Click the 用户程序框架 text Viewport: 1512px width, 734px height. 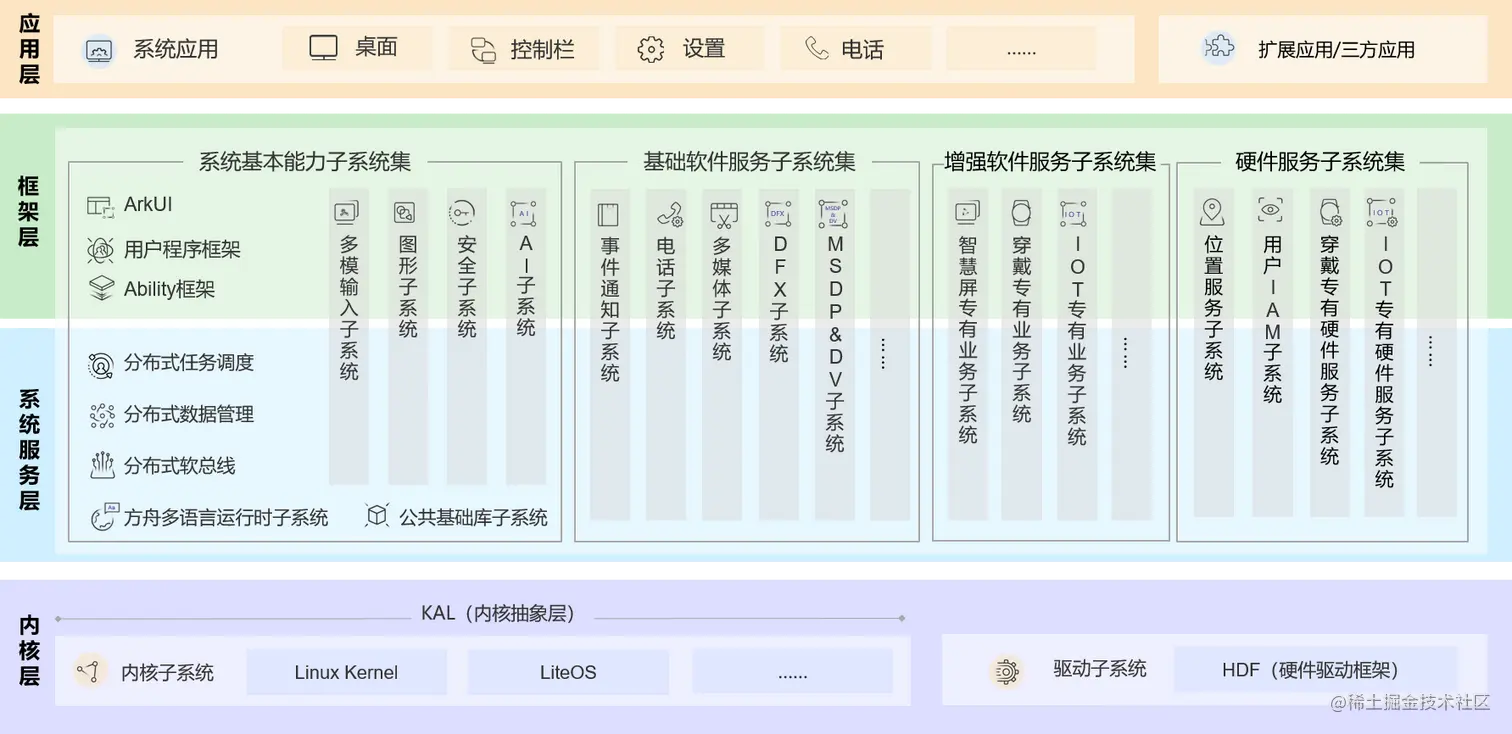click(x=182, y=249)
